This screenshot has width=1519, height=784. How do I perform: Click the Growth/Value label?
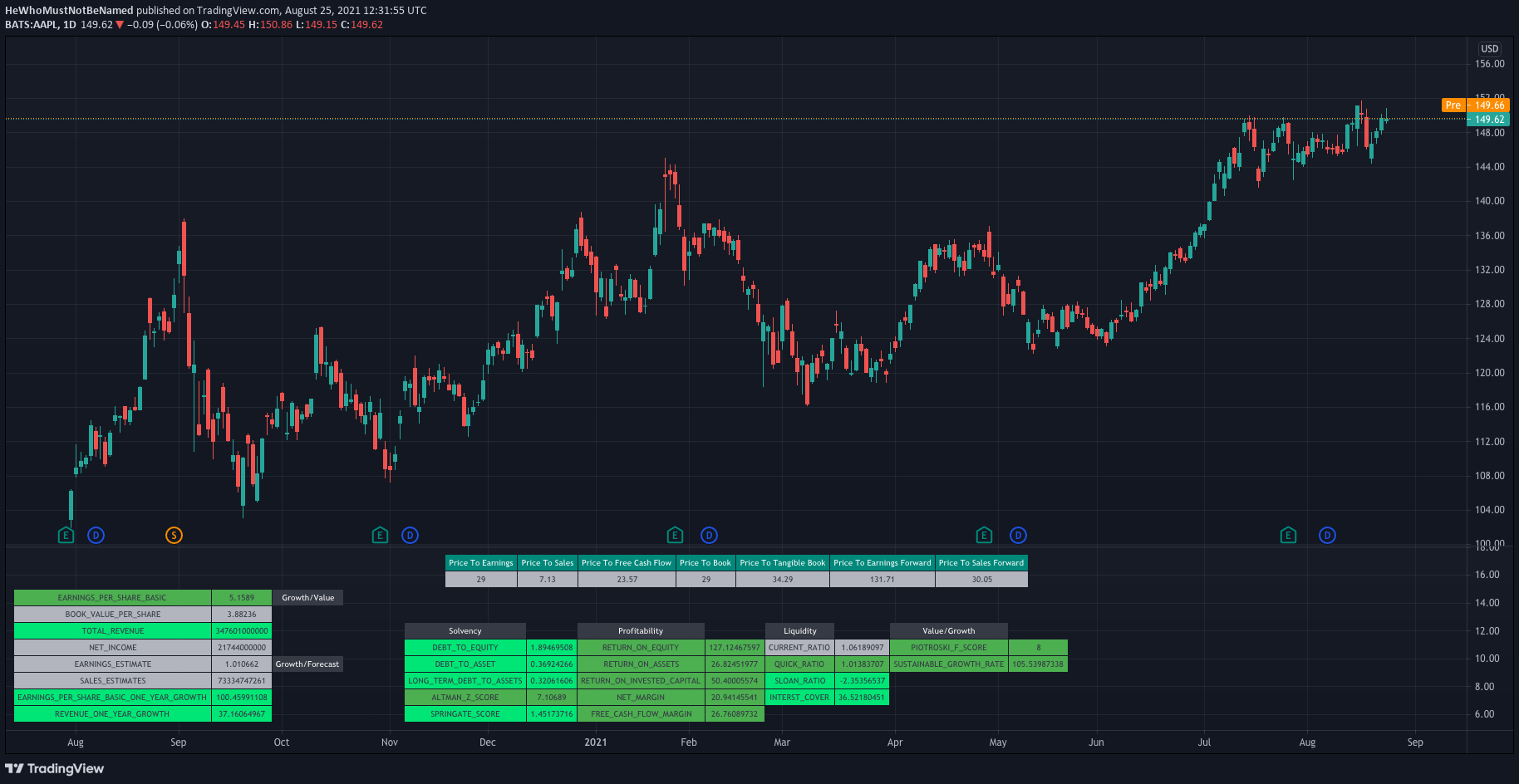pos(308,598)
